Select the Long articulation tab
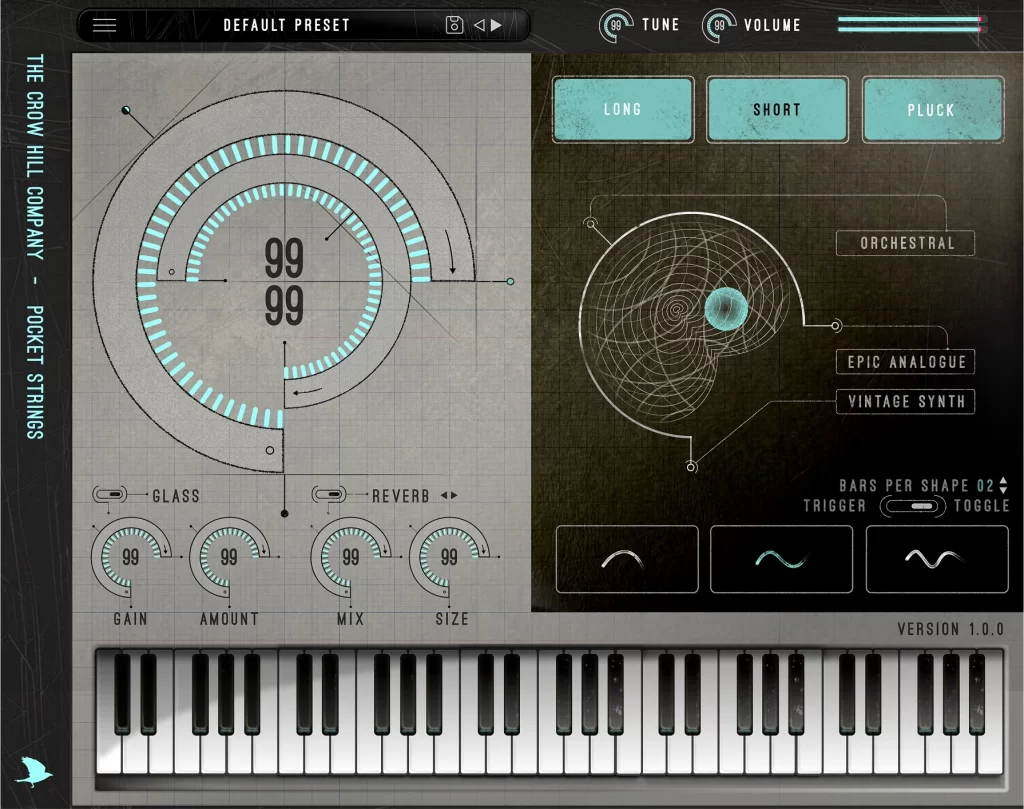 point(622,109)
